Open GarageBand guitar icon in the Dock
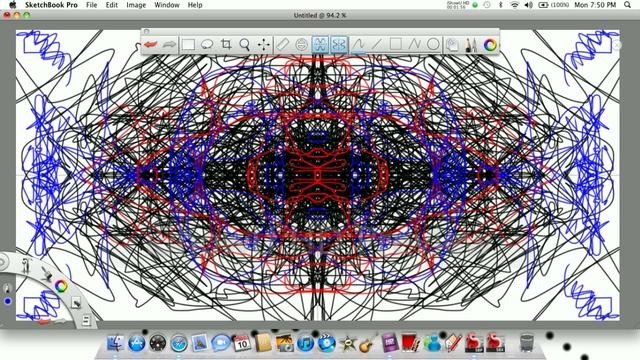The height and width of the screenshot is (360, 640). point(367,344)
